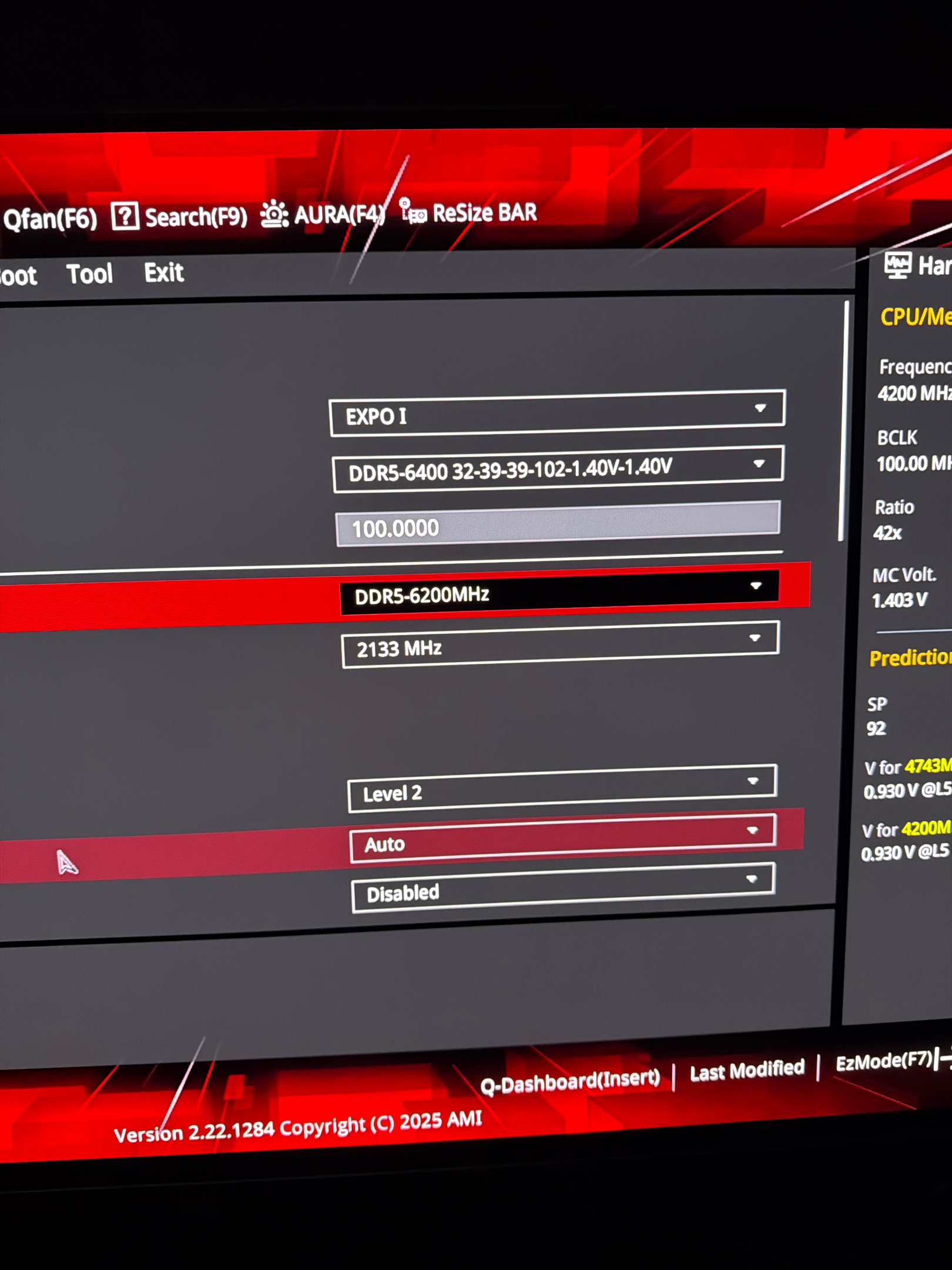Click the Prediction heading
Image resolution: width=952 pixels, height=1270 pixels.
tap(910, 657)
